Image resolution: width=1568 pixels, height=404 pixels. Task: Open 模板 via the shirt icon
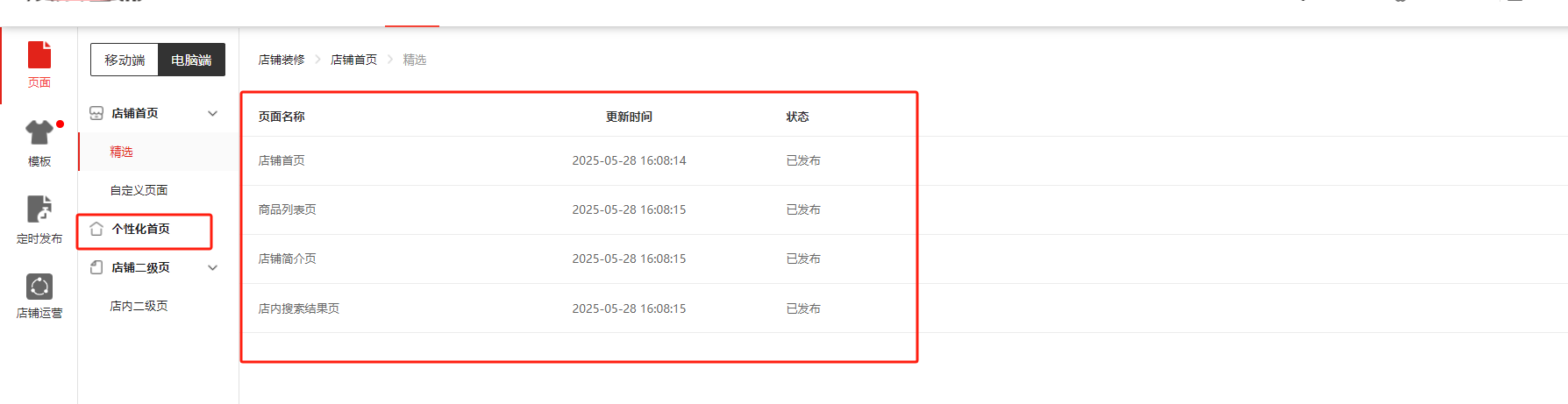pyautogui.click(x=39, y=132)
